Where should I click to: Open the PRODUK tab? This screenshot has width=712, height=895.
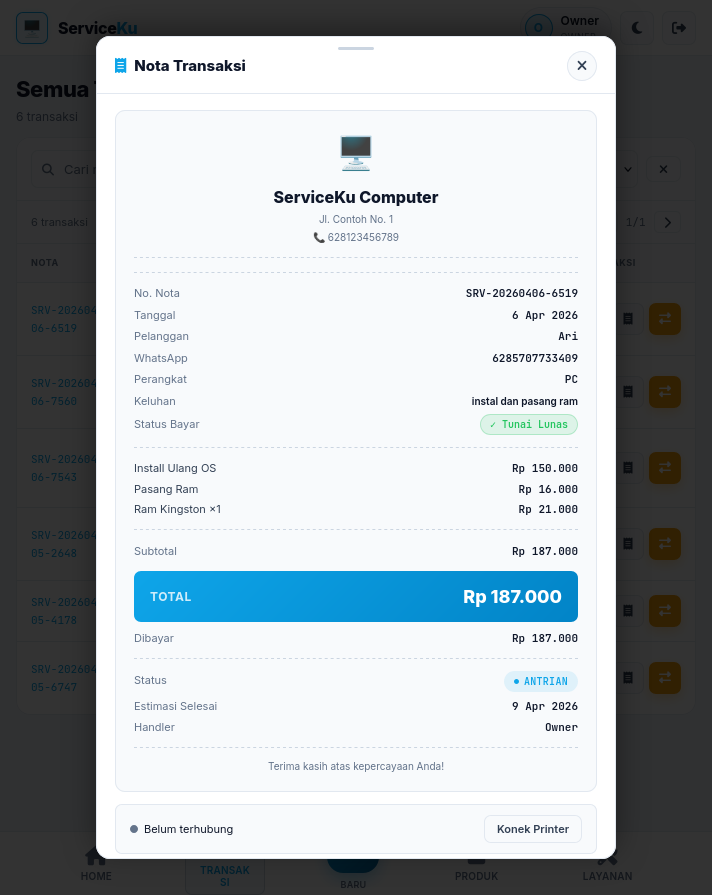coord(476,865)
